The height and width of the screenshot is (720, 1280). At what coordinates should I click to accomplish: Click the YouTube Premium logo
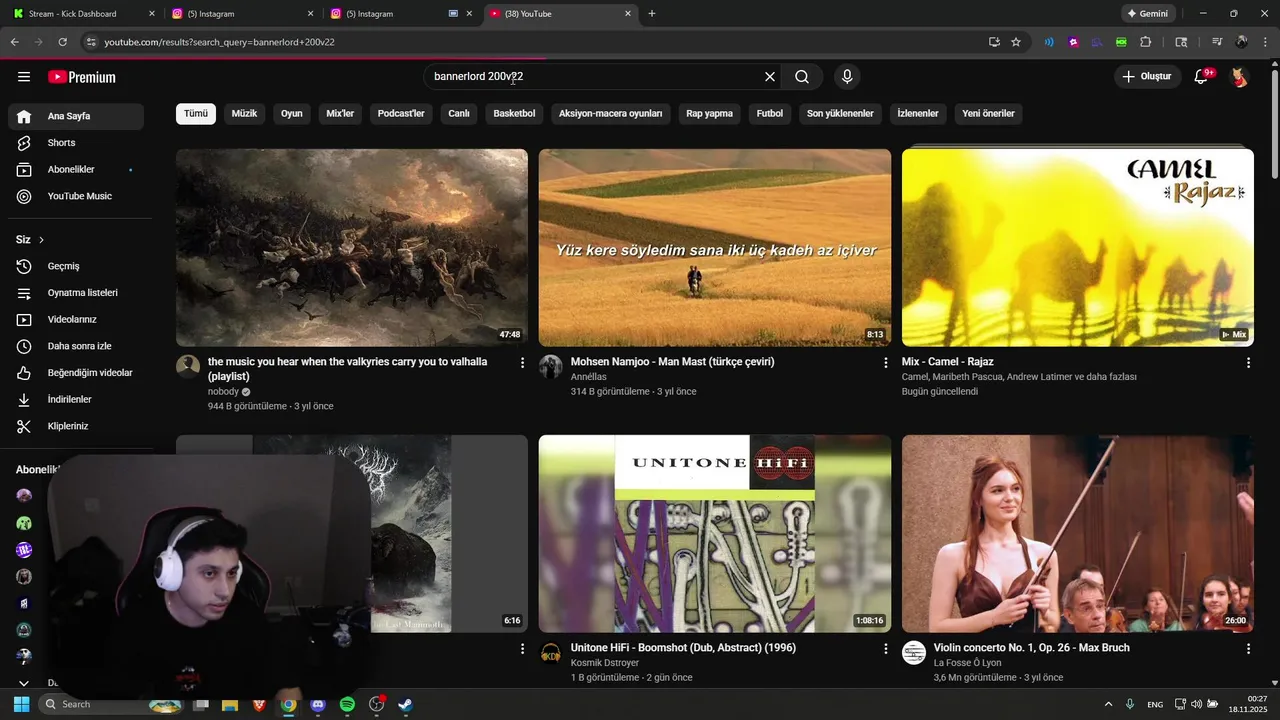[x=82, y=77]
